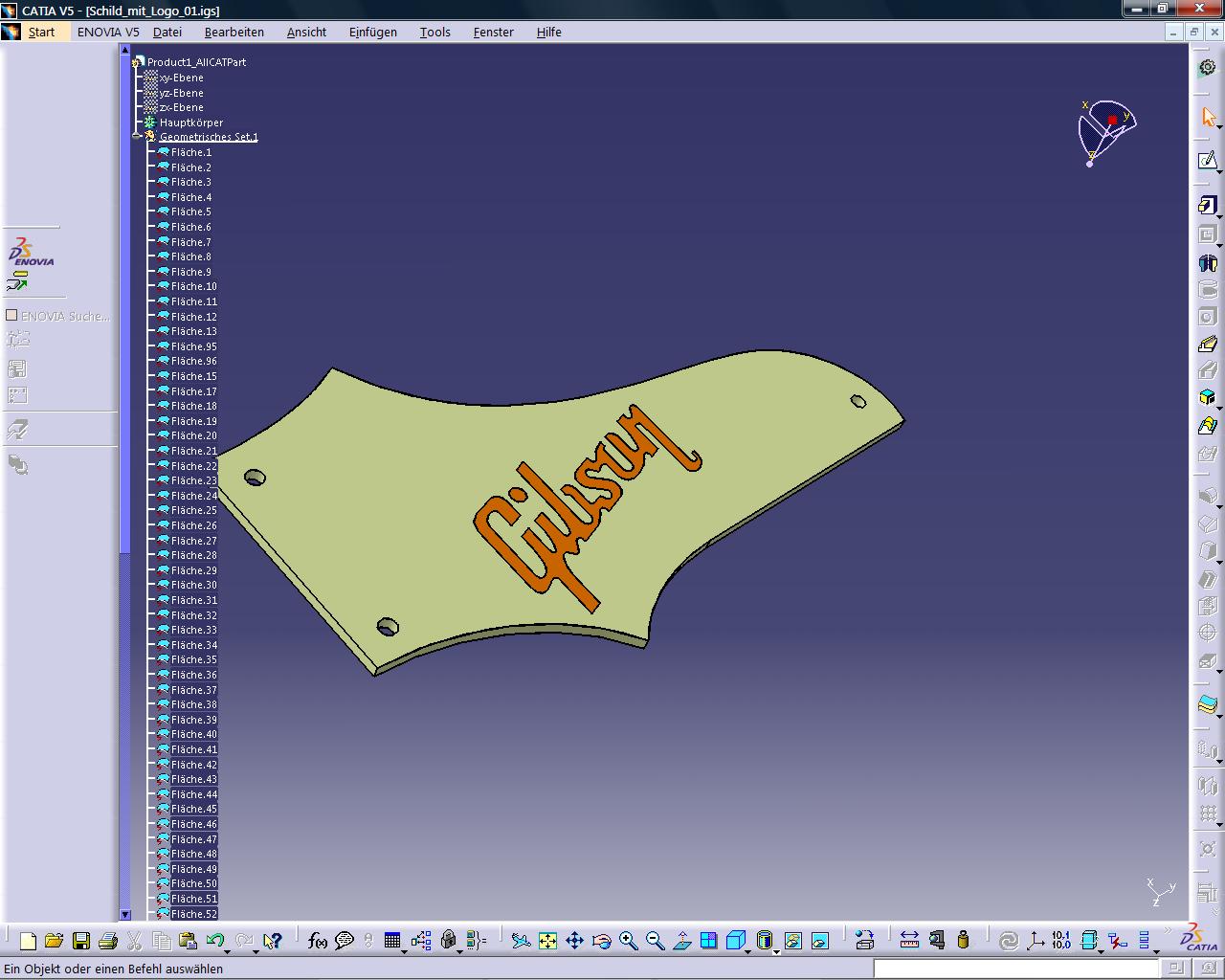
Task: Open the Hilfe menu
Action: coord(549,32)
